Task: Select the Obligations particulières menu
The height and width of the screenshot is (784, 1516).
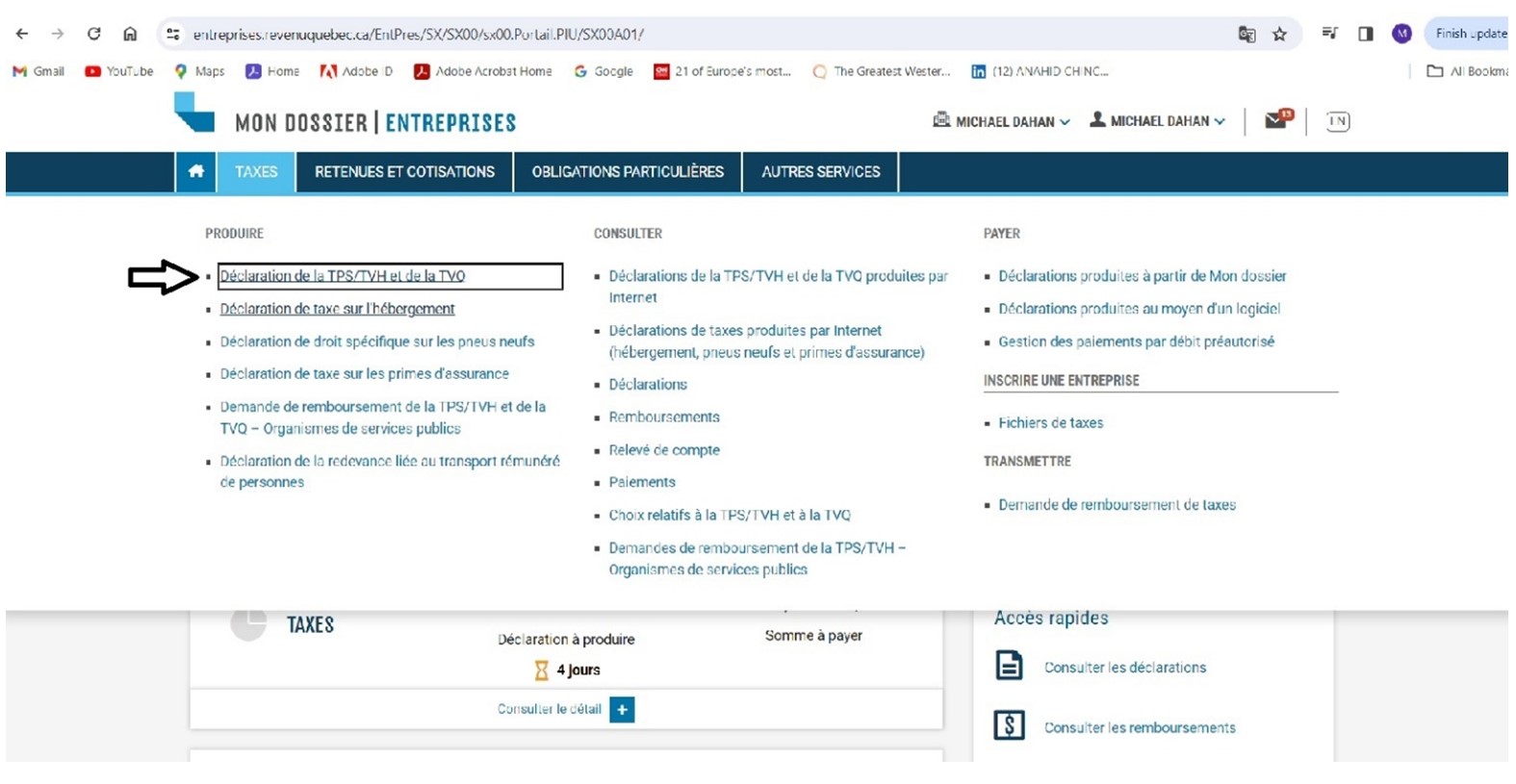Action: [628, 172]
